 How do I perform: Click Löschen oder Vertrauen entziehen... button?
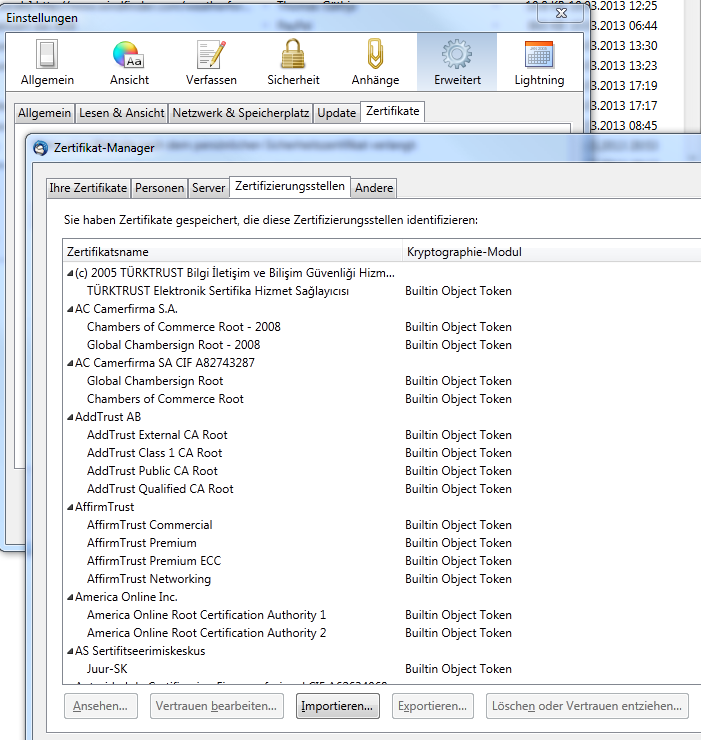(587, 706)
